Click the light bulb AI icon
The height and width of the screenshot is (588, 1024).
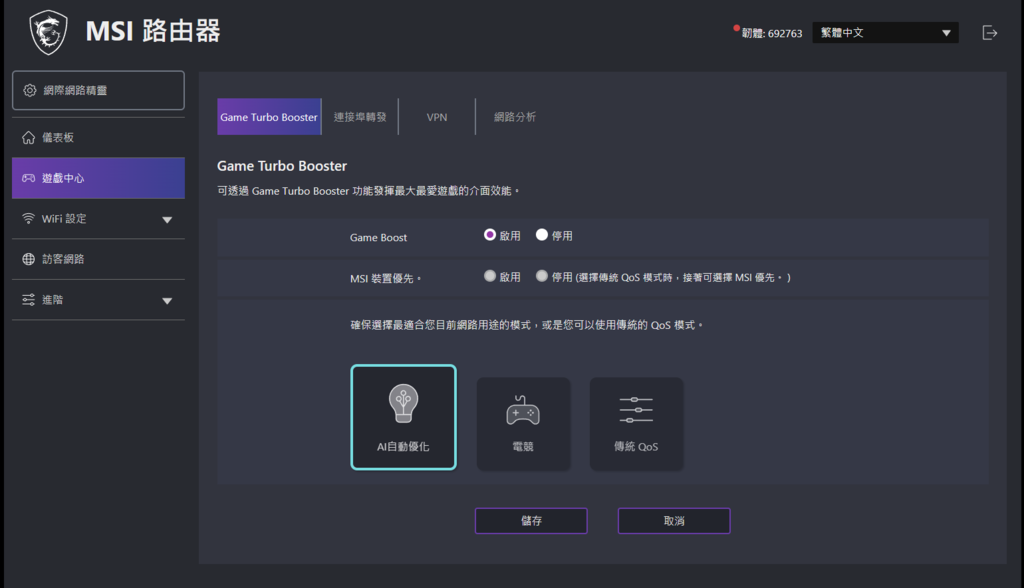coord(403,403)
